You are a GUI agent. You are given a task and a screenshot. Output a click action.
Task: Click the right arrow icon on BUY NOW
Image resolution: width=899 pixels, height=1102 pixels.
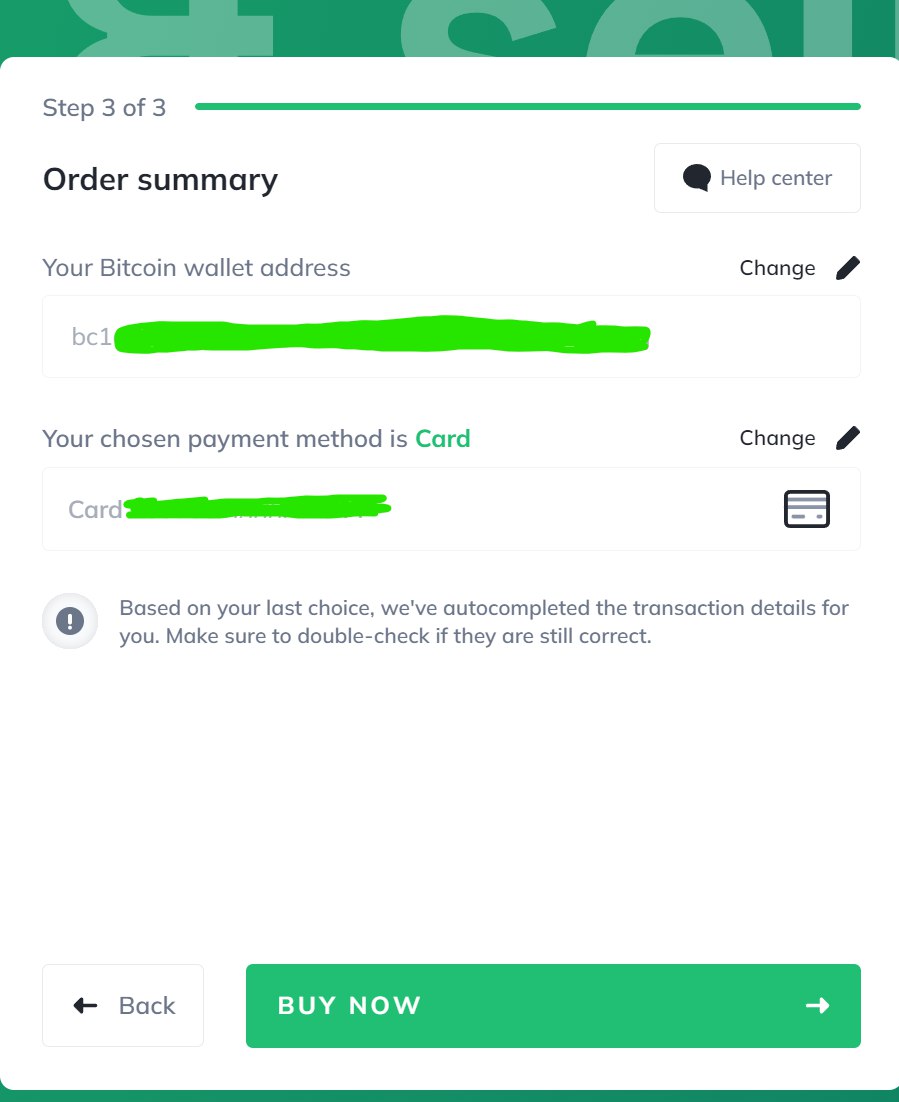point(817,1006)
